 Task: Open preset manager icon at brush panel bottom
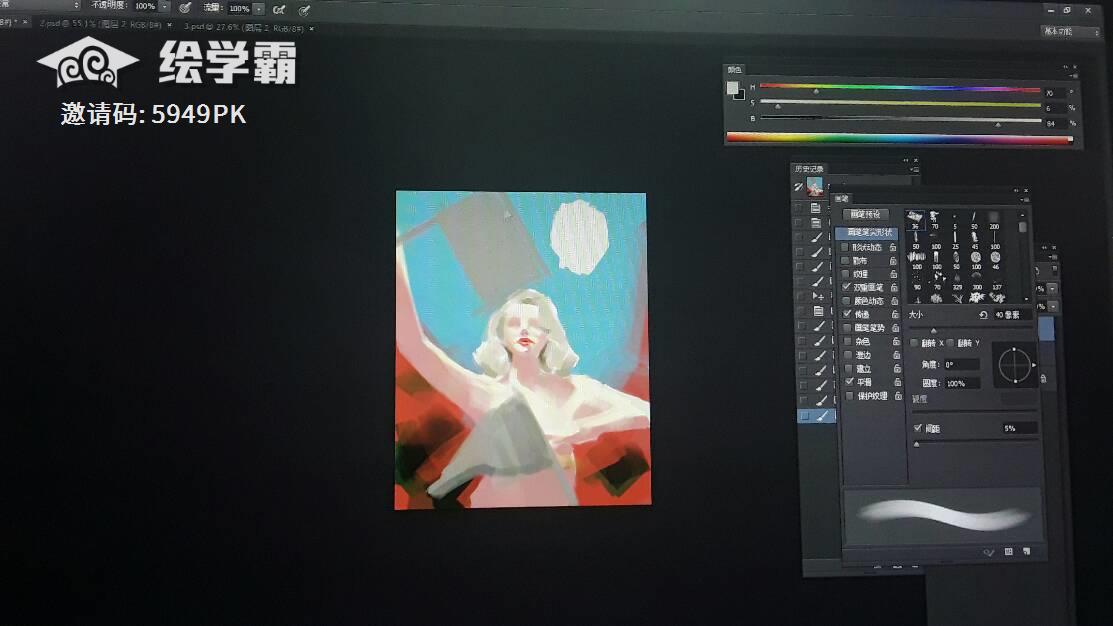[x=1008, y=551]
